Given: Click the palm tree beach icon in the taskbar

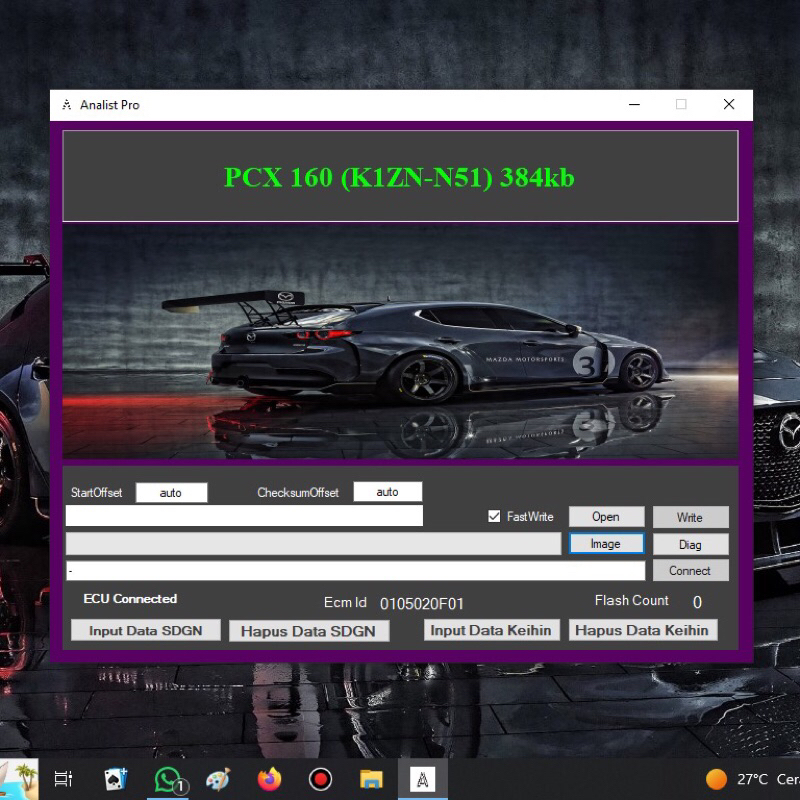Looking at the screenshot, I should tap(19, 779).
